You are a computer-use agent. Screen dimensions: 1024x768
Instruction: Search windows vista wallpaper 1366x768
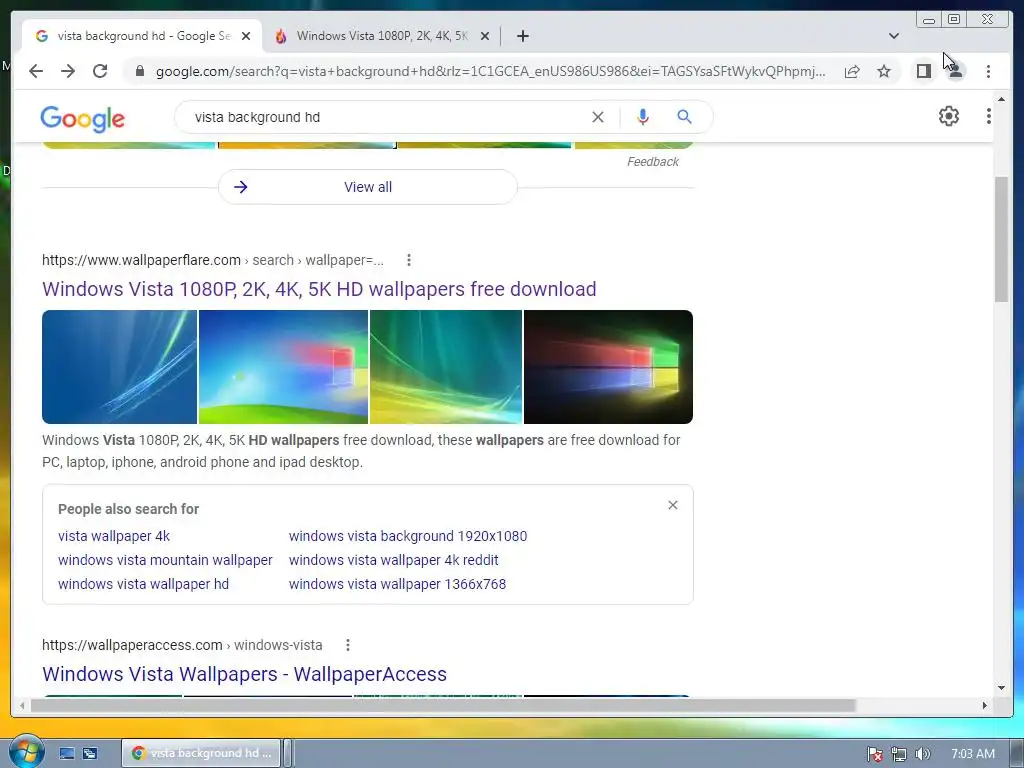point(397,584)
